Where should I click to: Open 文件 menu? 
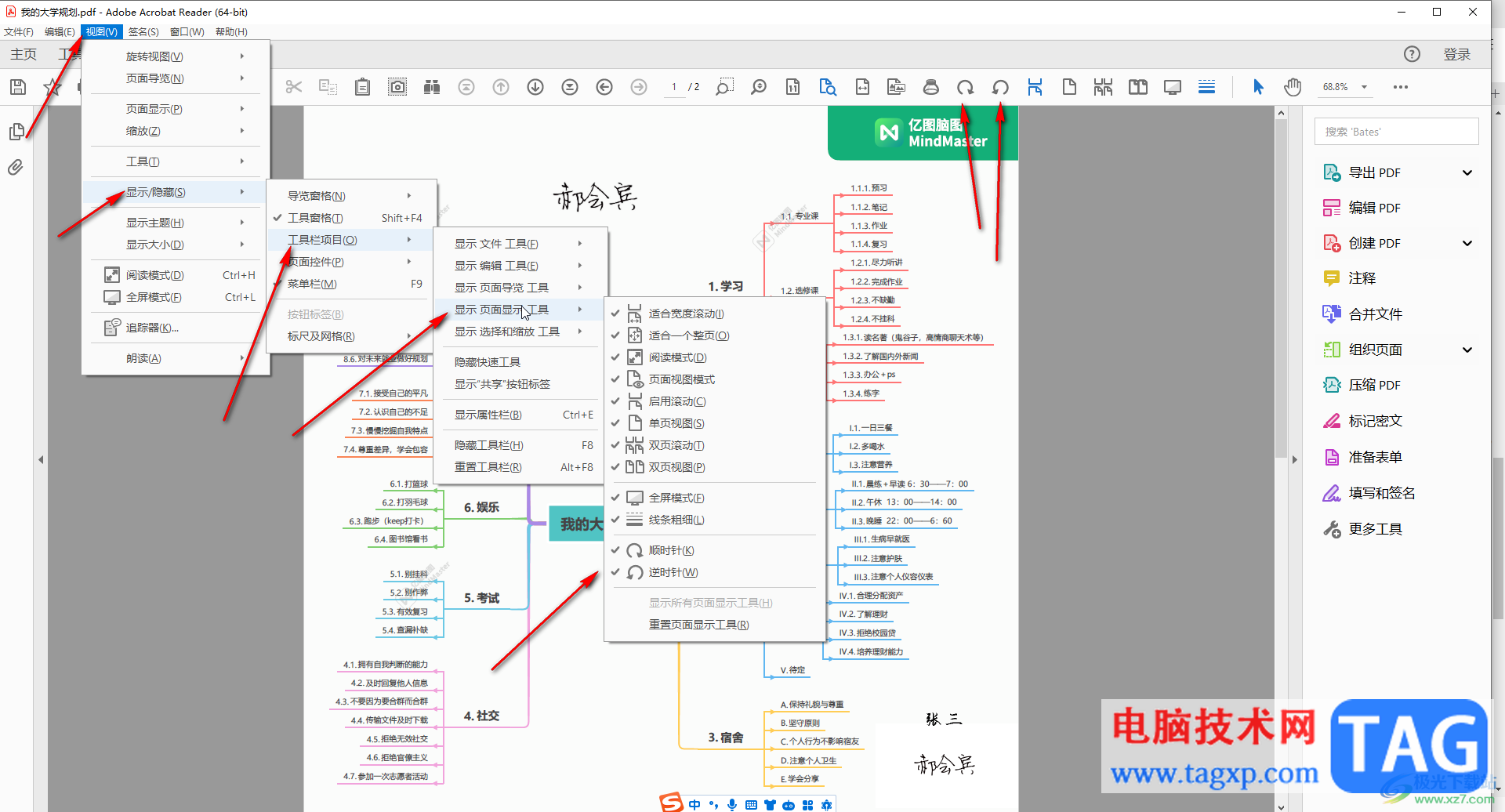(19, 32)
